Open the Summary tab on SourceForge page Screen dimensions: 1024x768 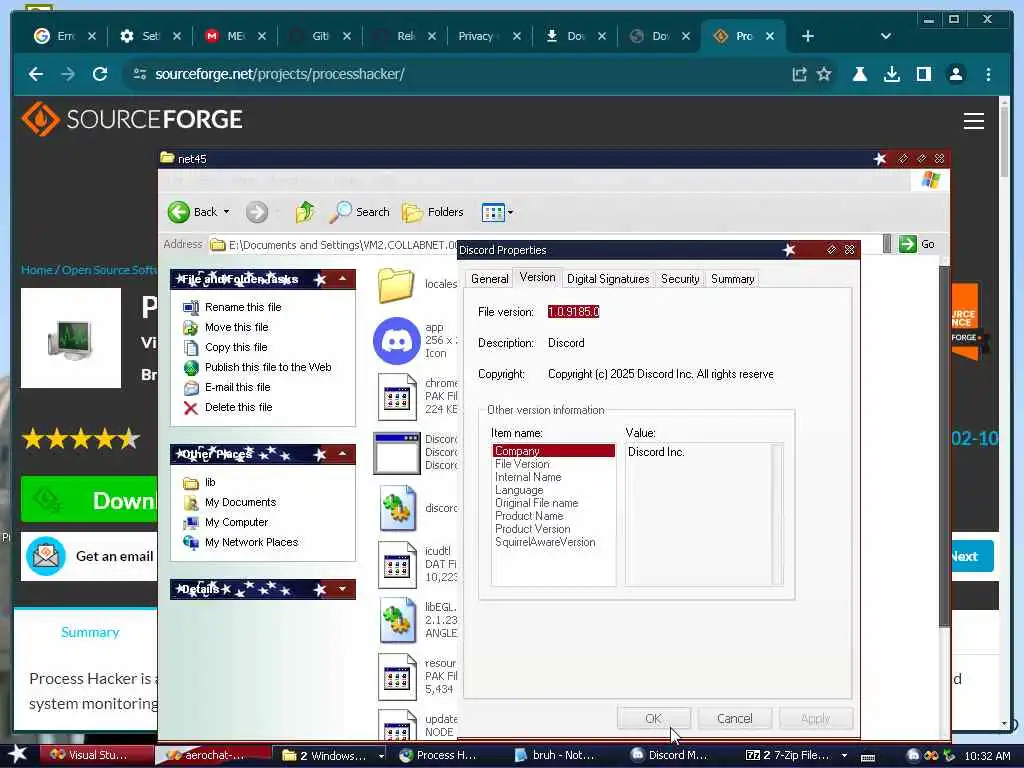click(x=90, y=632)
